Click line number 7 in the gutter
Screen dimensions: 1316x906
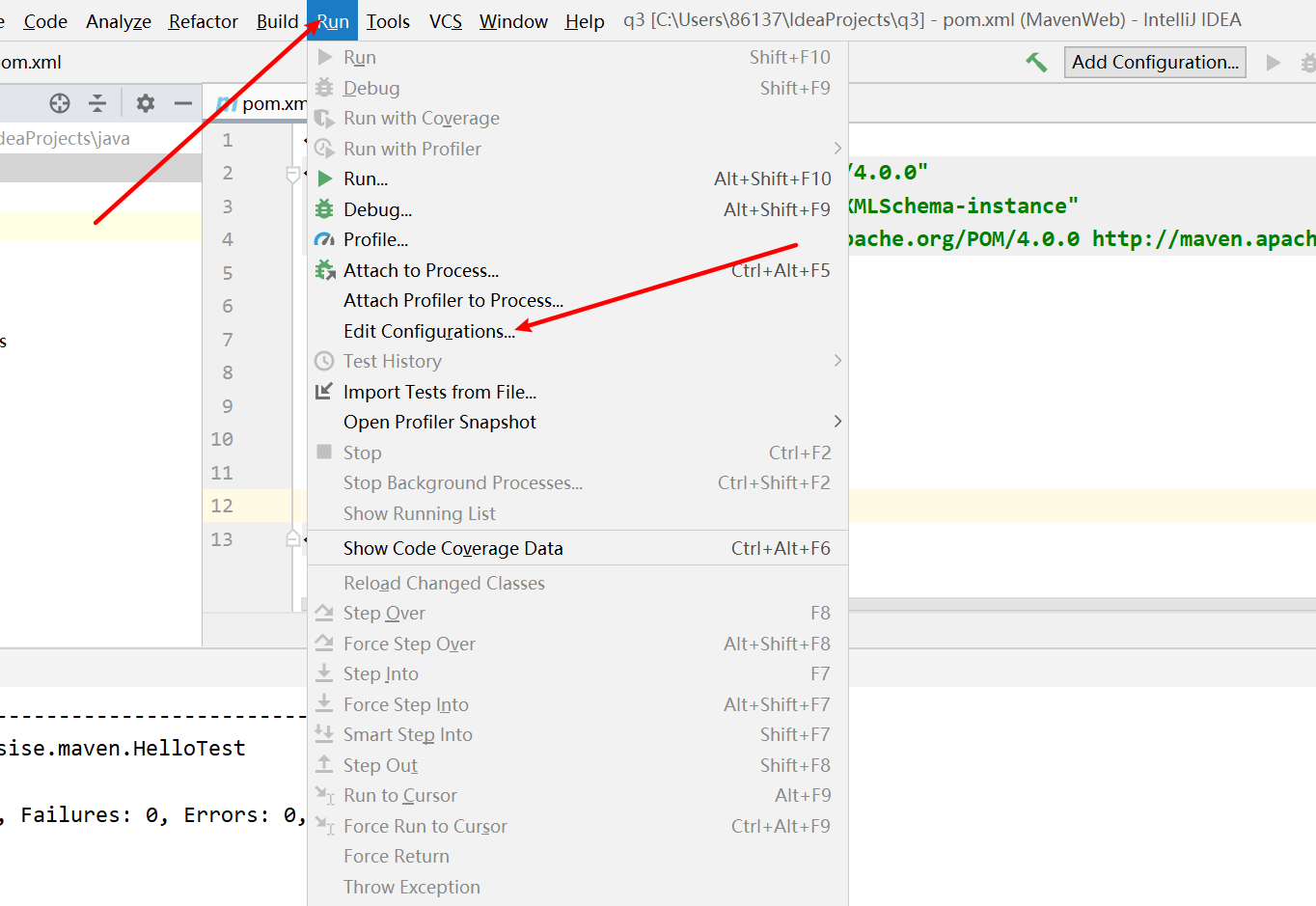(228, 340)
